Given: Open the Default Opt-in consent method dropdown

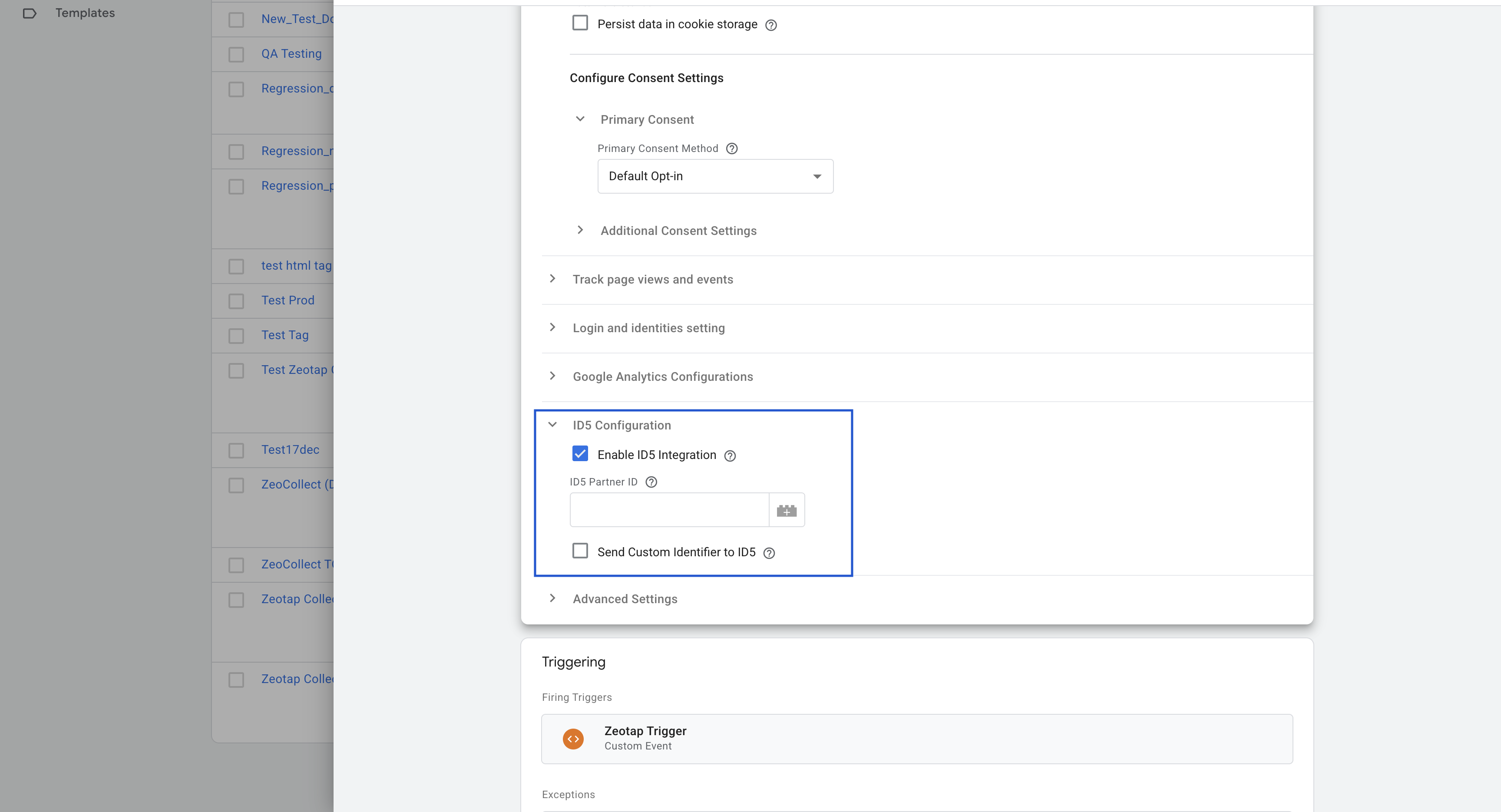Looking at the screenshot, I should pos(715,176).
